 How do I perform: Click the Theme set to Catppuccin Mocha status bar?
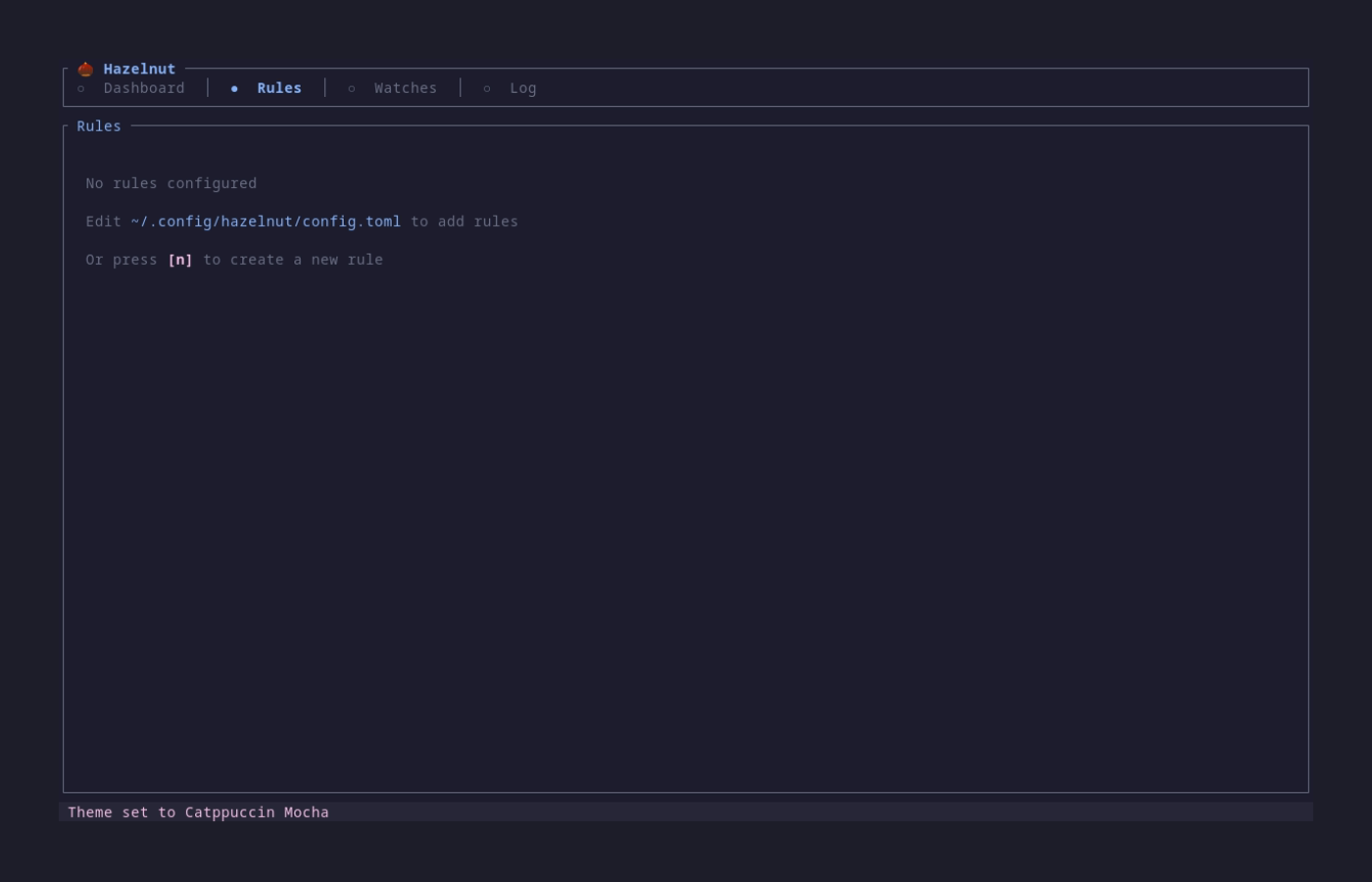(x=198, y=811)
